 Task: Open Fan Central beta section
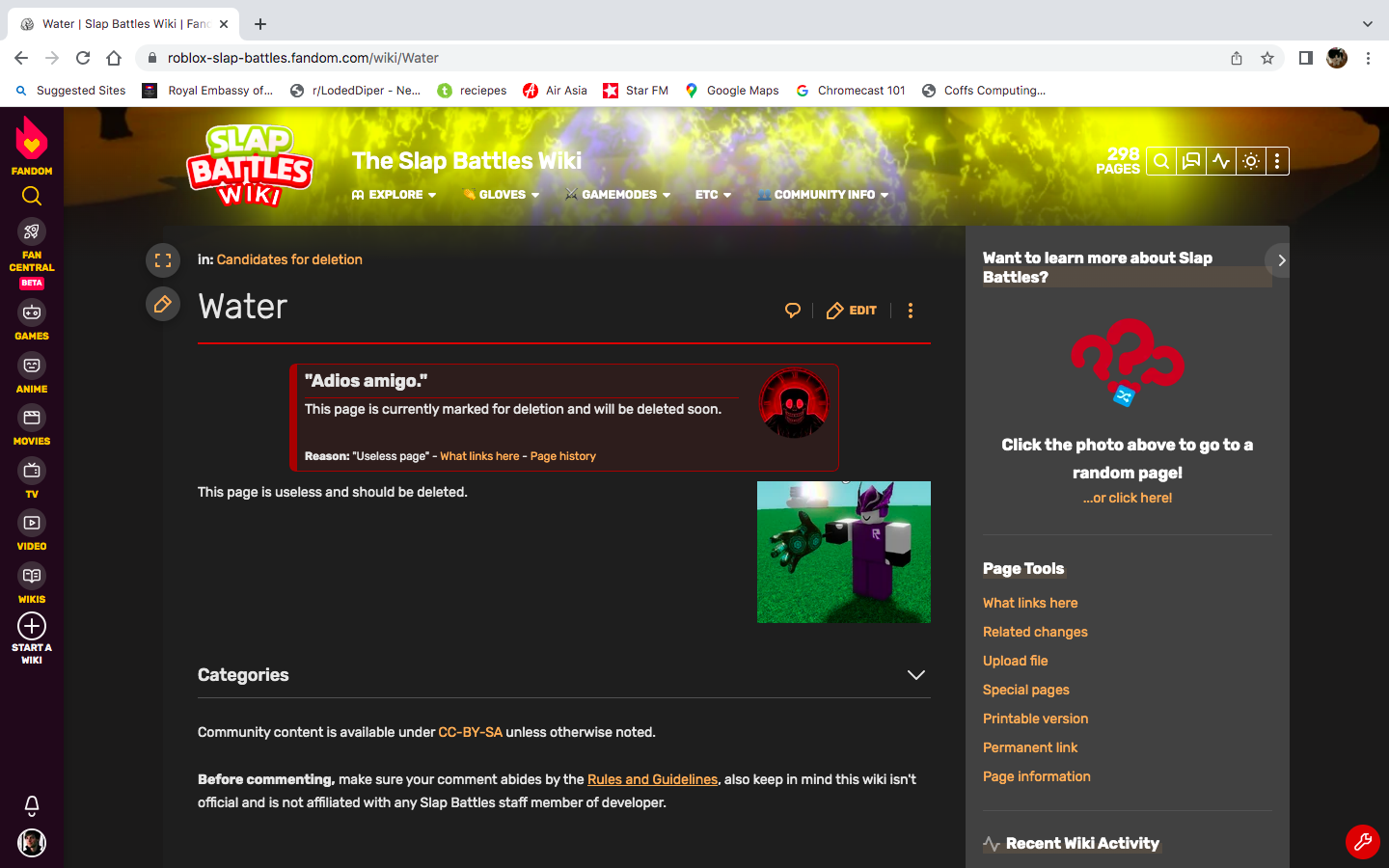[32, 254]
